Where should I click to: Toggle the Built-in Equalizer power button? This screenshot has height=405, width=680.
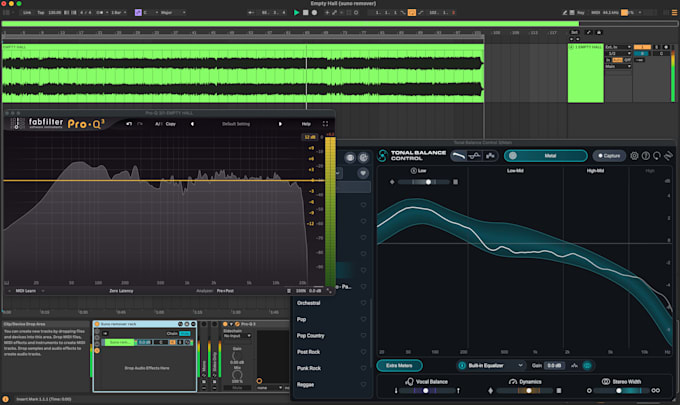coord(462,366)
